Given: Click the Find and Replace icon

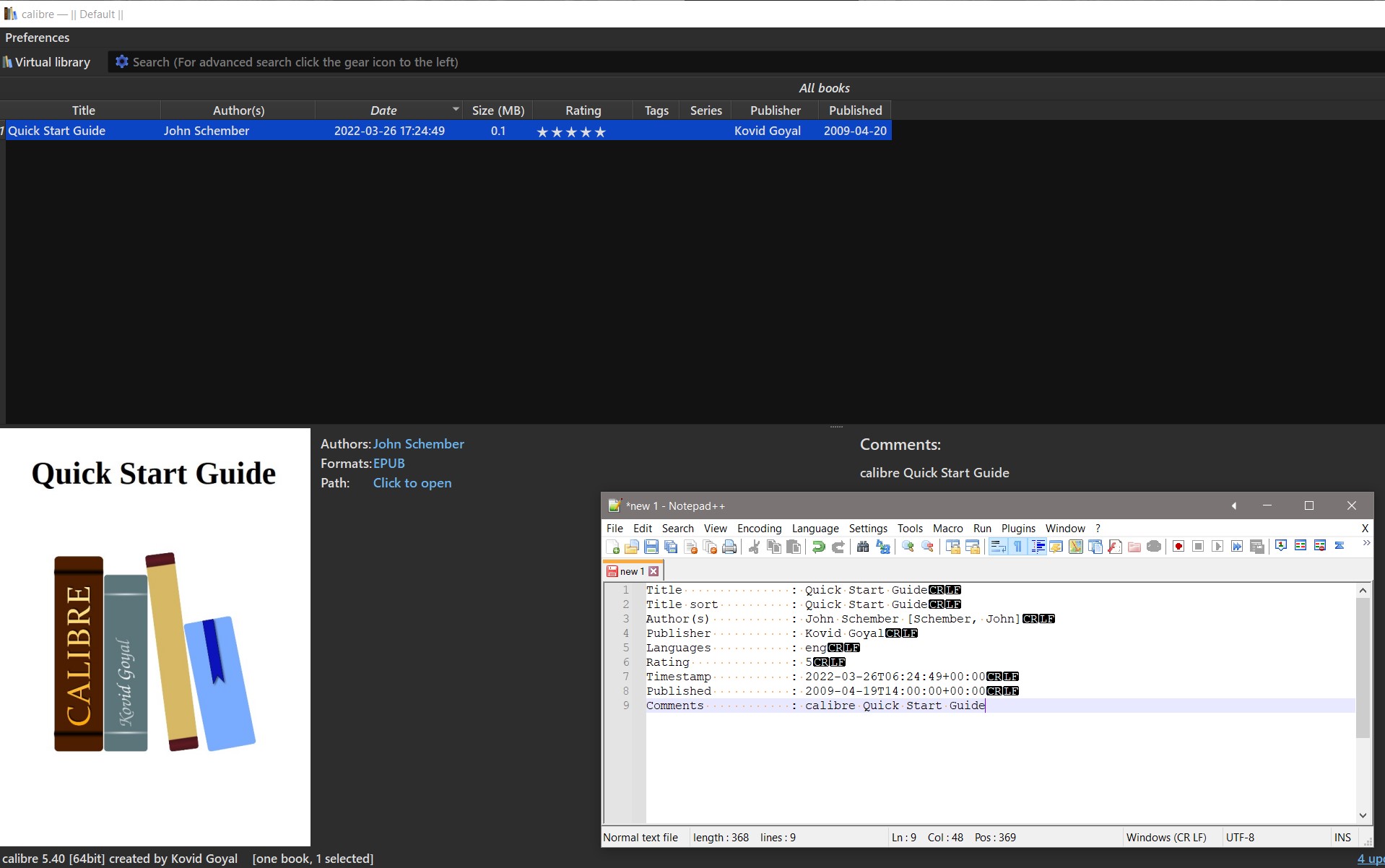Looking at the screenshot, I should (882, 547).
